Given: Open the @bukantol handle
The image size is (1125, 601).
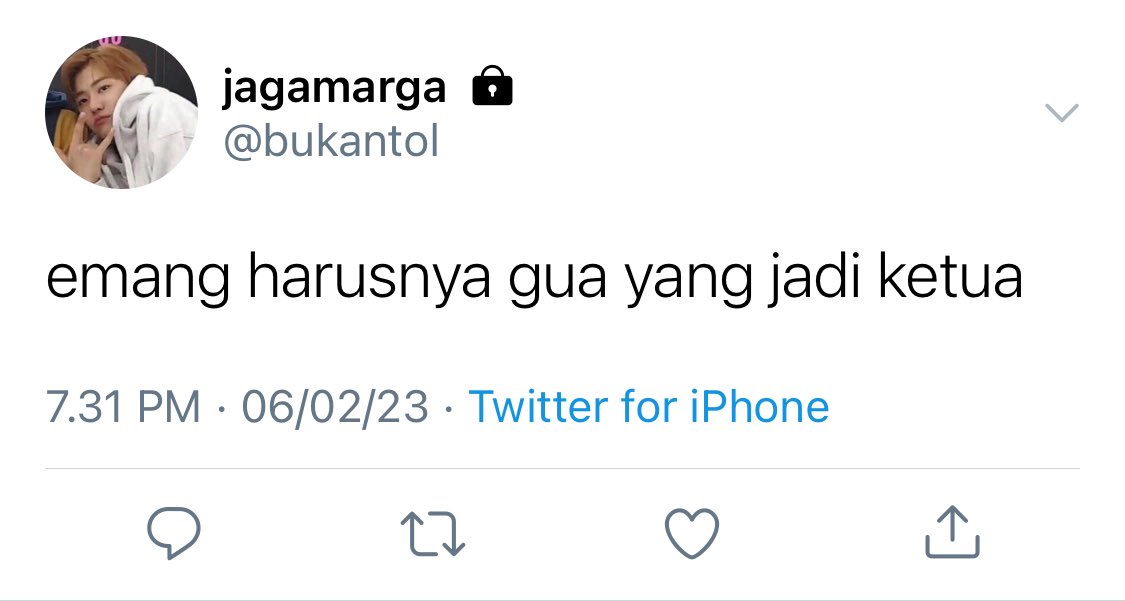Looking at the screenshot, I should coord(331,141).
